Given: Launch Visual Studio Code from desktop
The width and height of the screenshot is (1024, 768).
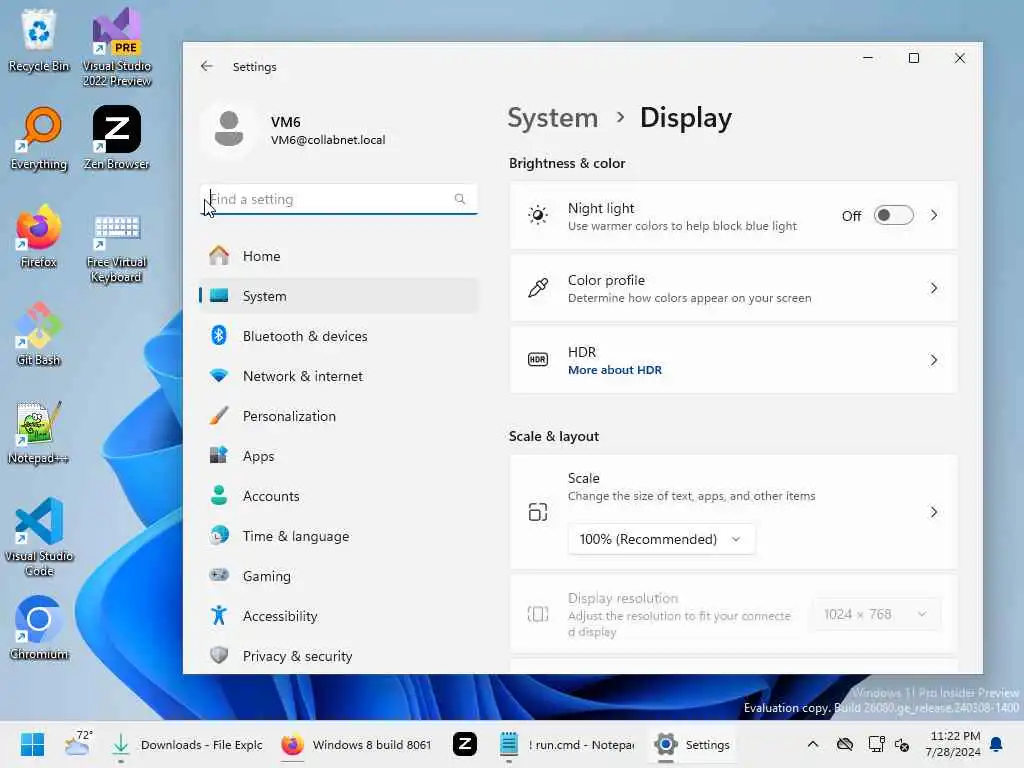Looking at the screenshot, I should [x=39, y=537].
